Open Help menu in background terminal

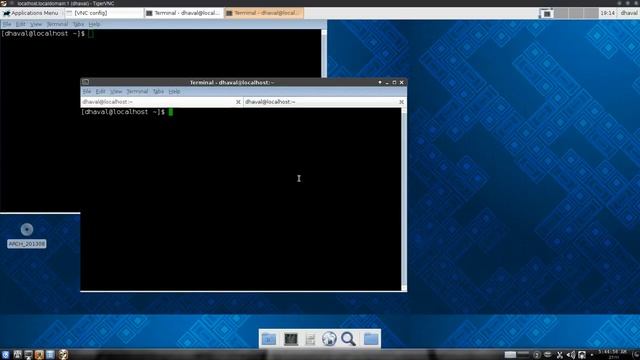pos(94,24)
